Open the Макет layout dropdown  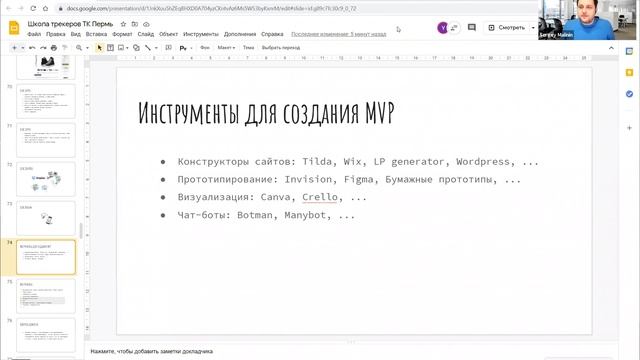226,48
